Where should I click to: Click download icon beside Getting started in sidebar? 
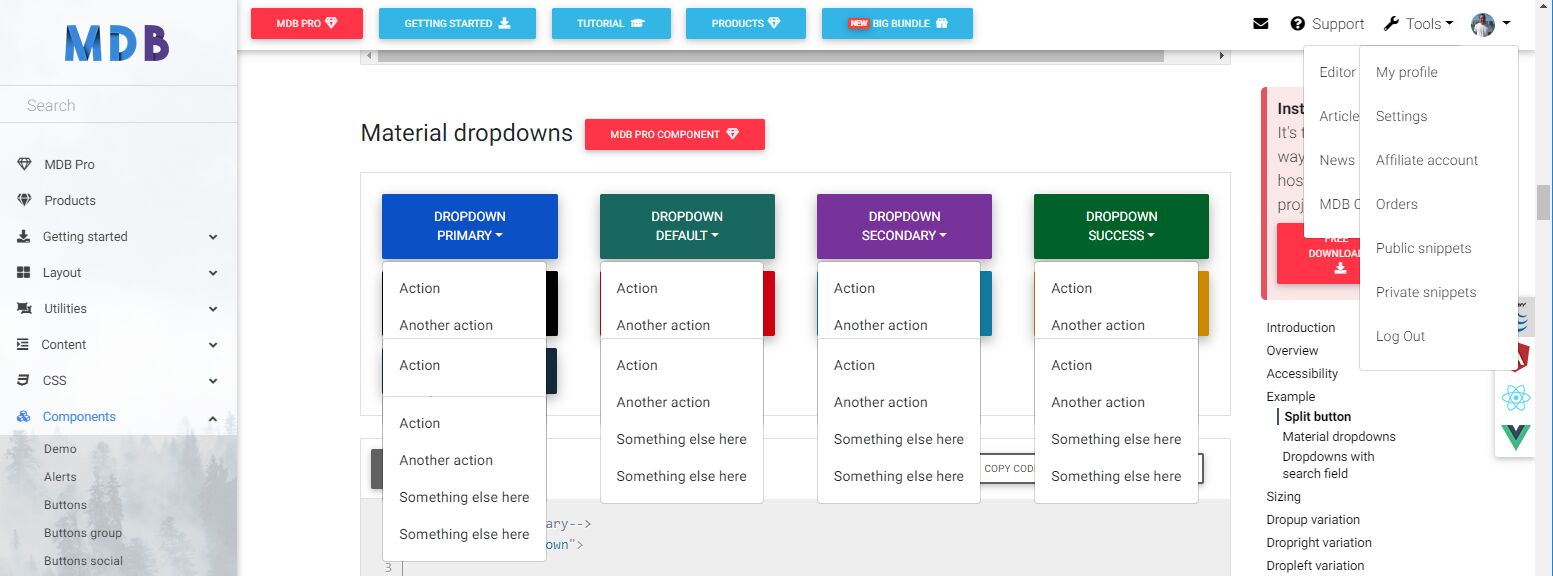(24, 237)
